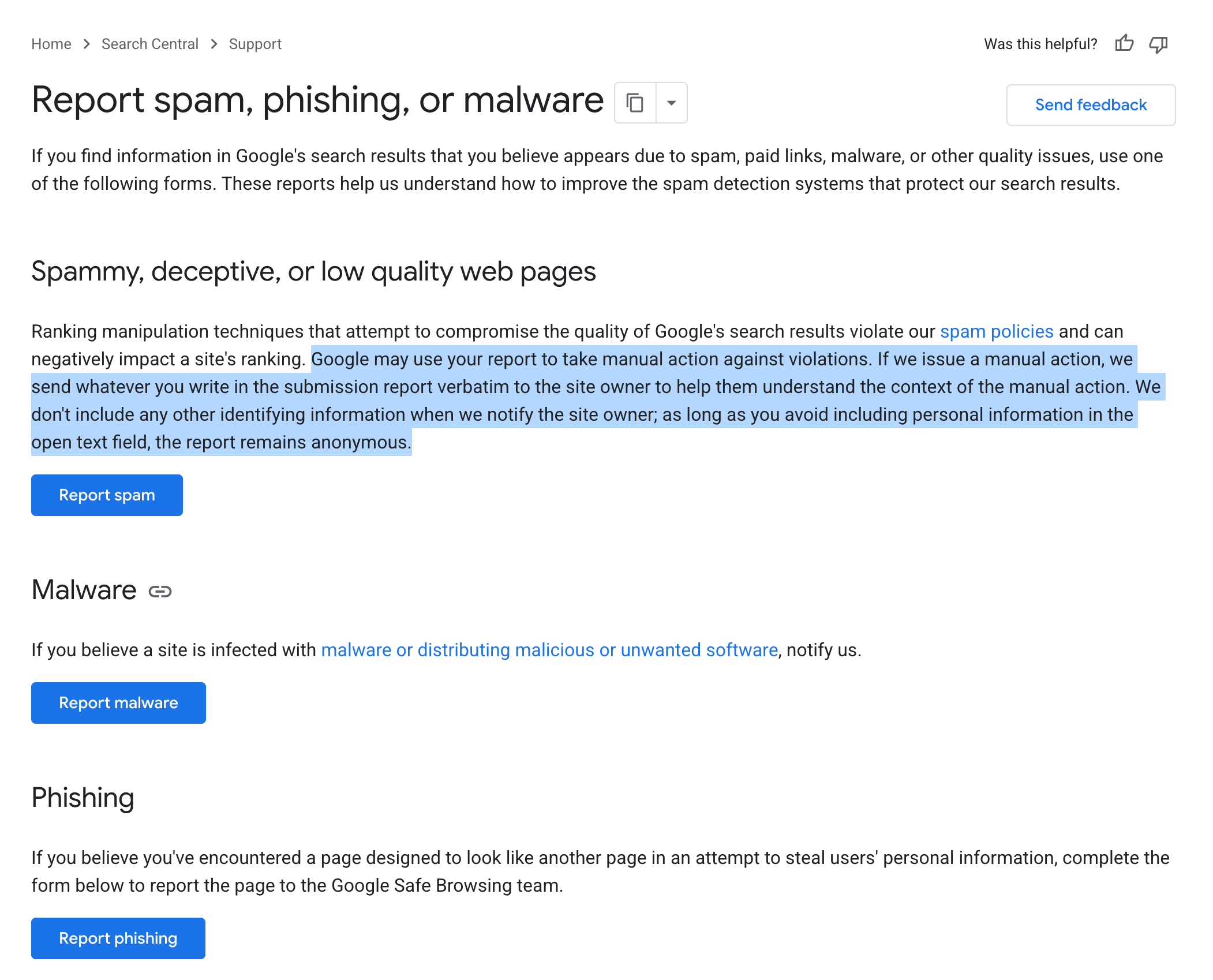Click the thumbs up icon
1213x980 pixels.
1125,43
